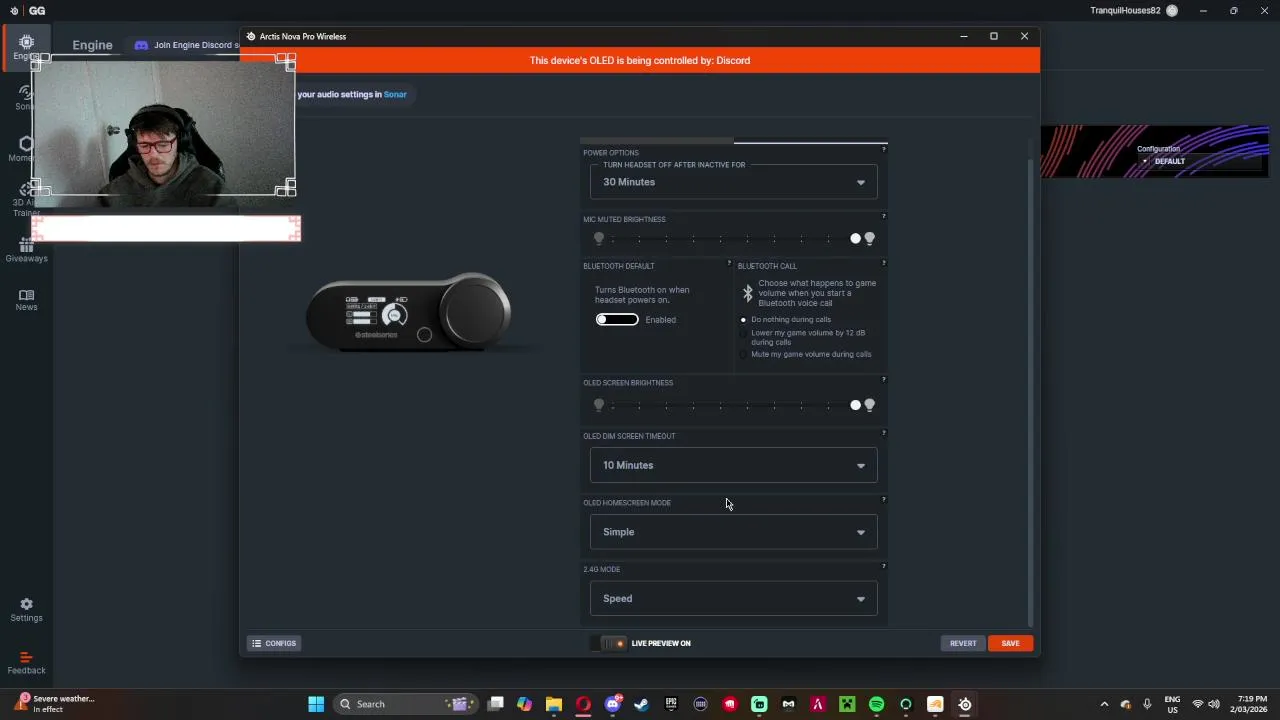Image resolution: width=1280 pixels, height=720 pixels.
Task: Click help icon for 2.4G Mode
Action: [883, 566]
